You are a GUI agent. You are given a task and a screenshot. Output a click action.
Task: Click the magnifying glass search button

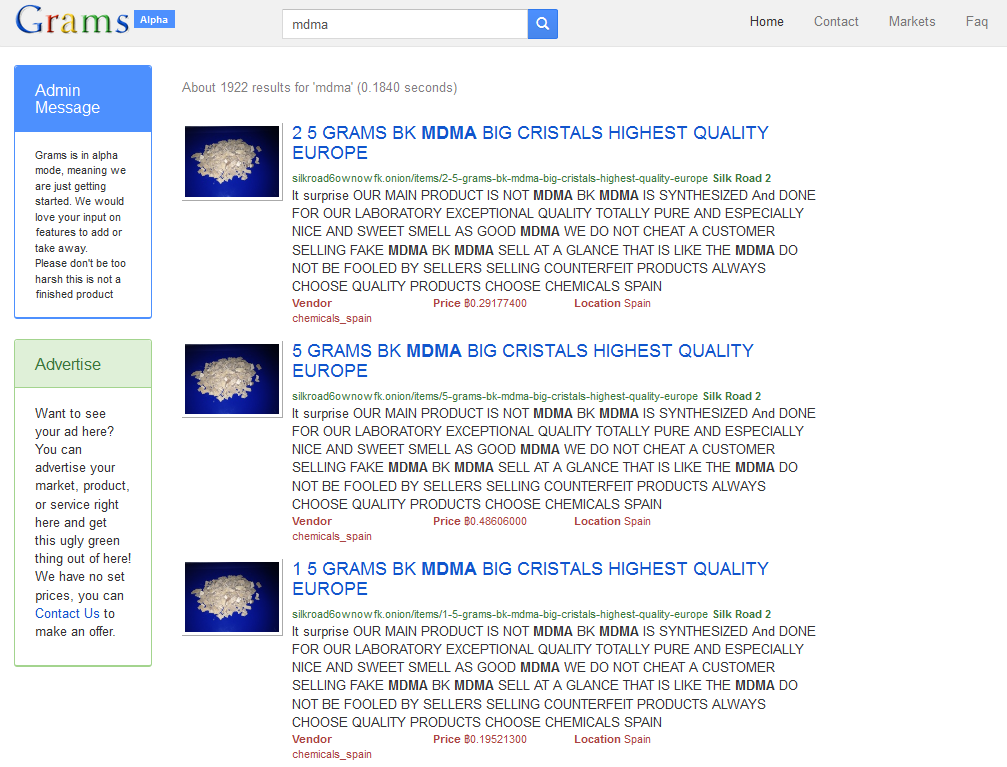[542, 24]
